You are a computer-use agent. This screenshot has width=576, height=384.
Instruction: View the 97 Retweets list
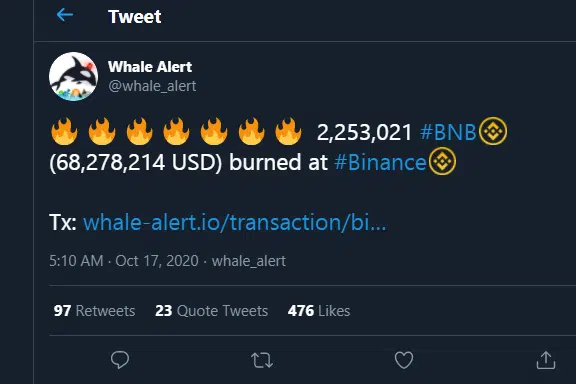point(94,311)
